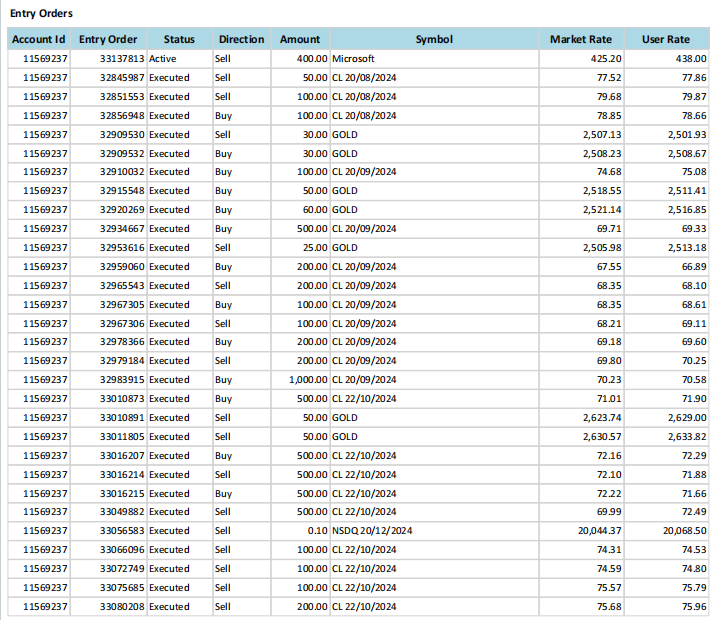Select the Market Rate column header

[581, 39]
